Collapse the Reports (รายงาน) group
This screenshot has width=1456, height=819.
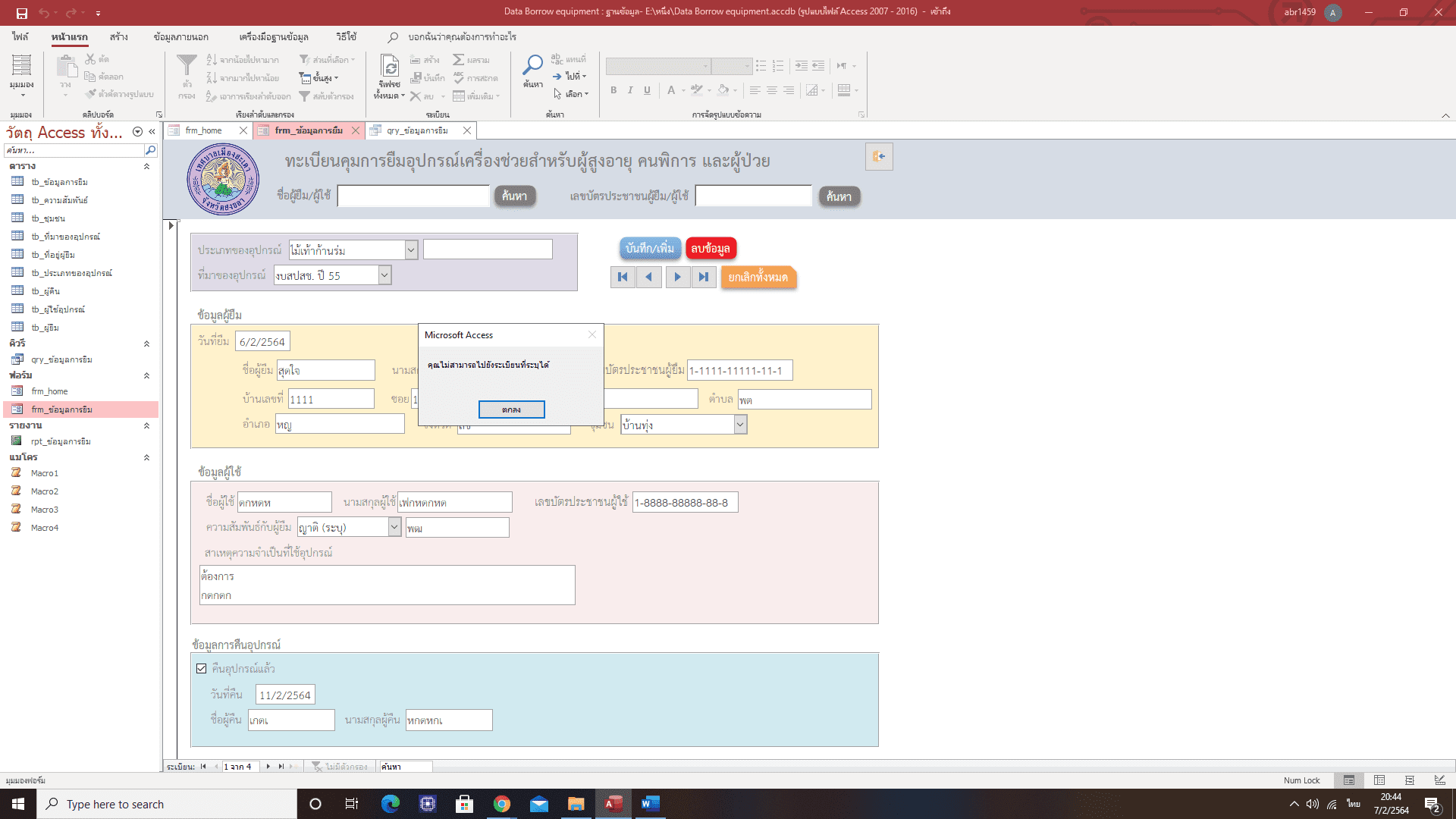pos(146,425)
